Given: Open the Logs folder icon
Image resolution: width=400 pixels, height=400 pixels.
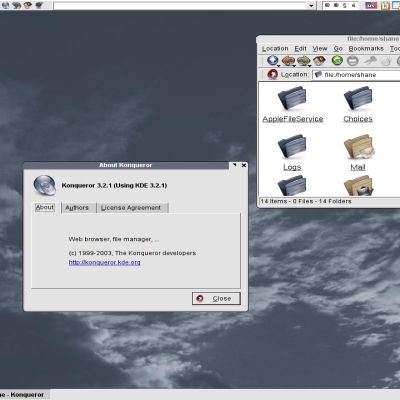Looking at the screenshot, I should (292, 146).
